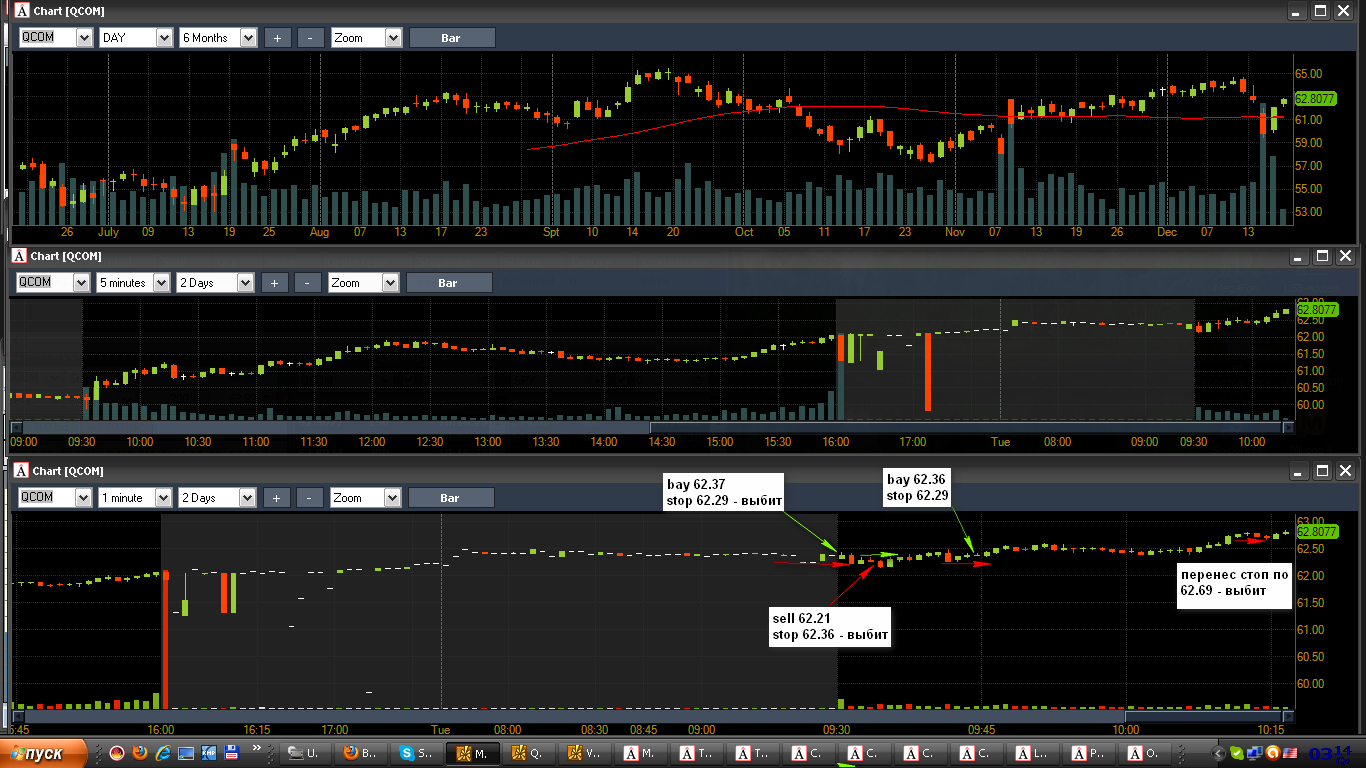
Task: Click scroll-right arrow of the 5 minutes chart scrollbar
Action: (x=1288, y=427)
